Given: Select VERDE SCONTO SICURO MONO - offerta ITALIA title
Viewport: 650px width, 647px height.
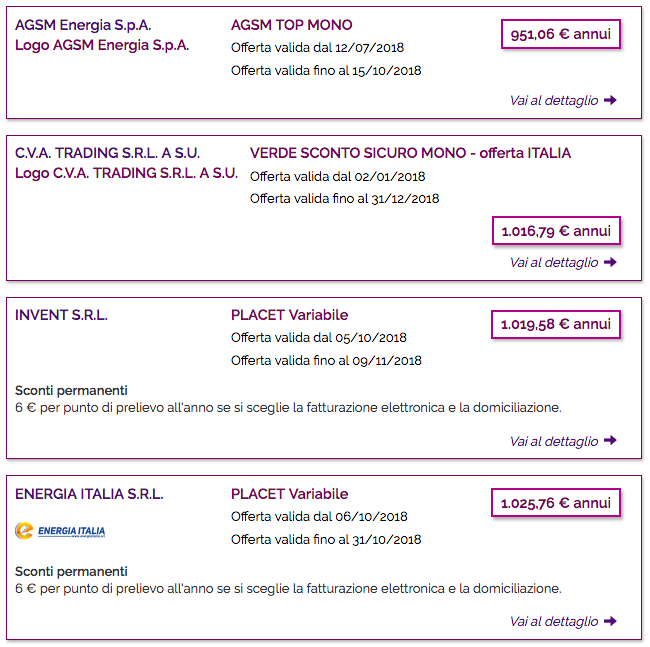Looking at the screenshot, I should coord(410,153).
